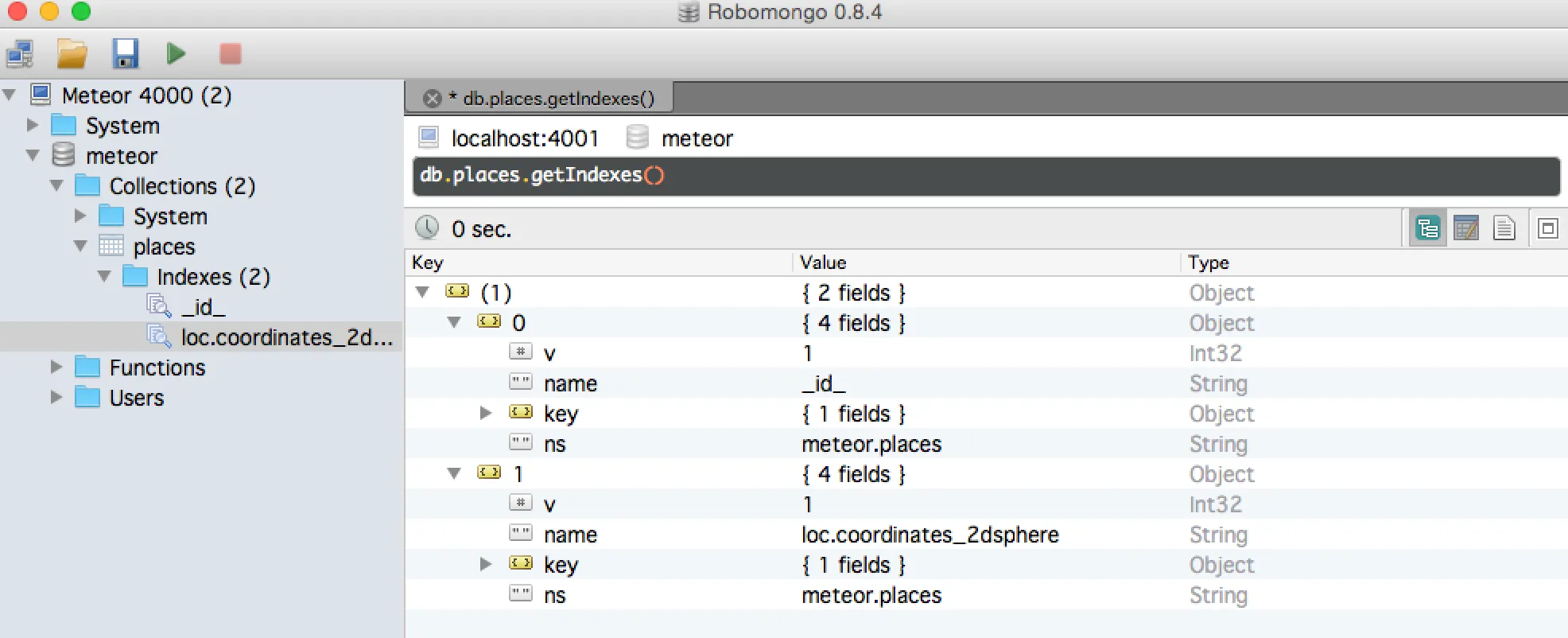Open a saved script file
Screen dimensions: 1568x638
click(72, 53)
